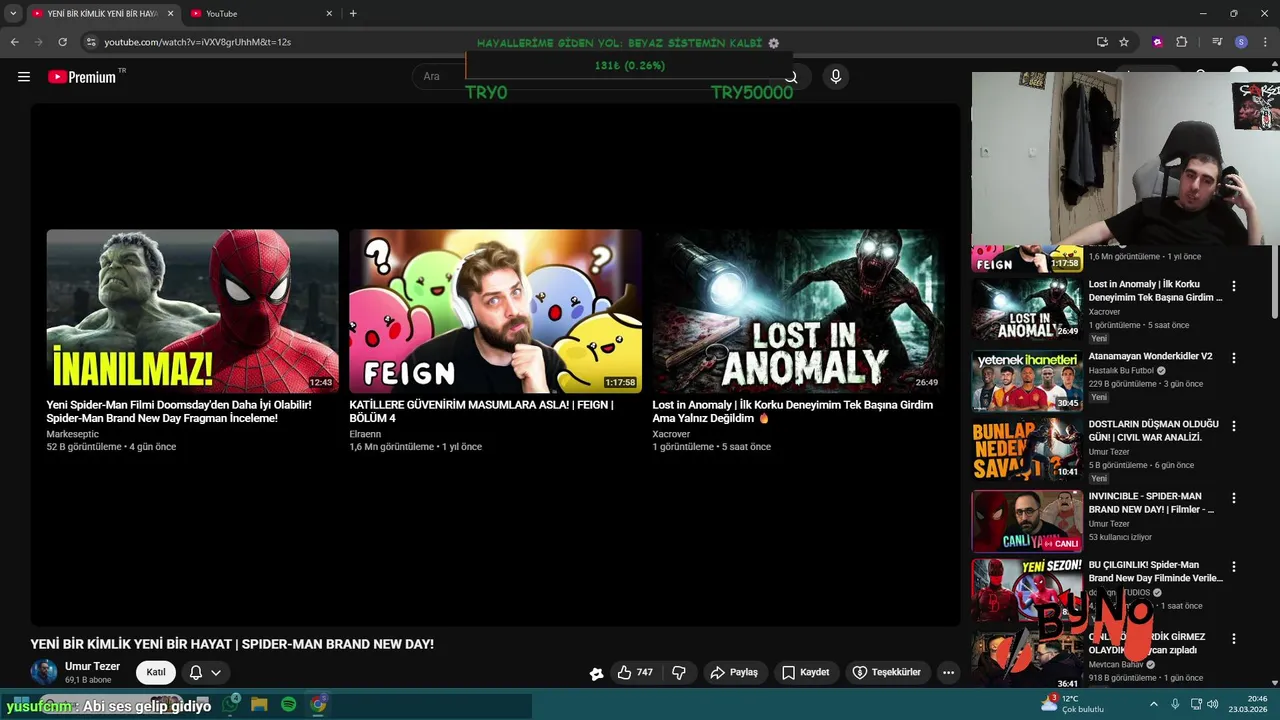1280x720 pixels.
Task: Open Spotify from the taskbar
Action: [x=289, y=704]
